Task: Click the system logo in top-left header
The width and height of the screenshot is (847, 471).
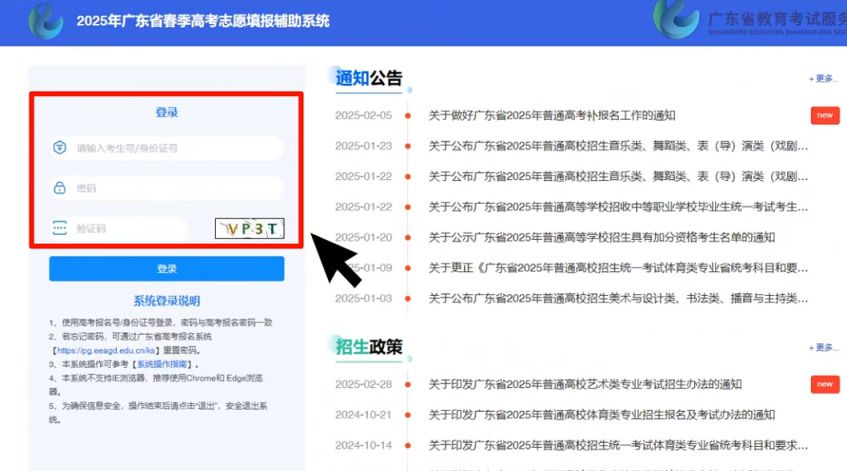Action: [x=45, y=21]
